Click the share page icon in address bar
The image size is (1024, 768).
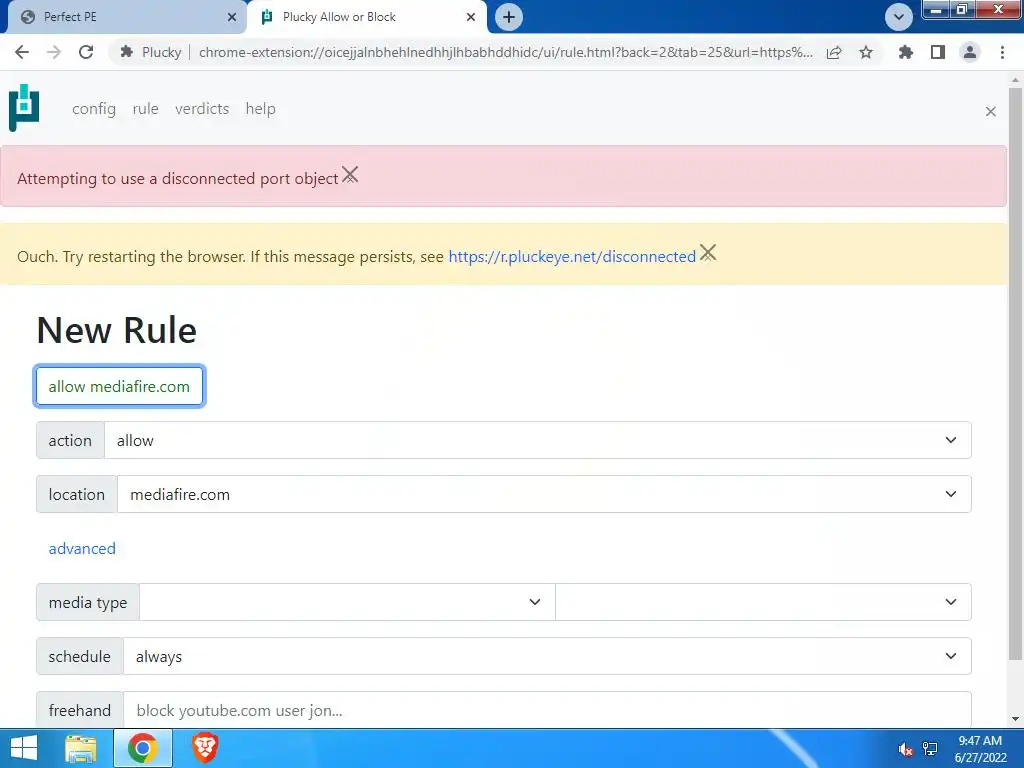[834, 52]
